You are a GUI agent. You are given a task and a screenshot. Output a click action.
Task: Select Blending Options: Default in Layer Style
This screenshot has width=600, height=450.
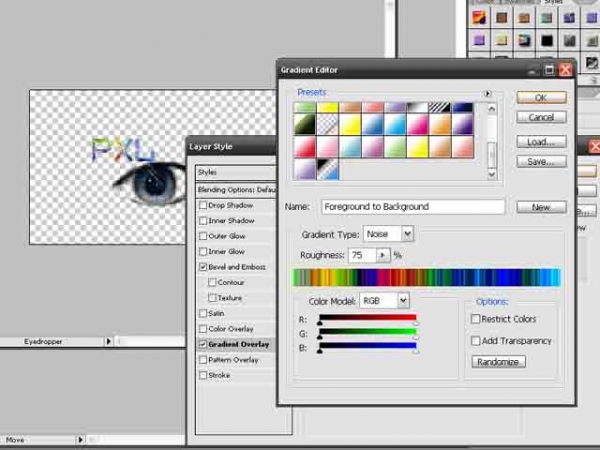click(236, 190)
